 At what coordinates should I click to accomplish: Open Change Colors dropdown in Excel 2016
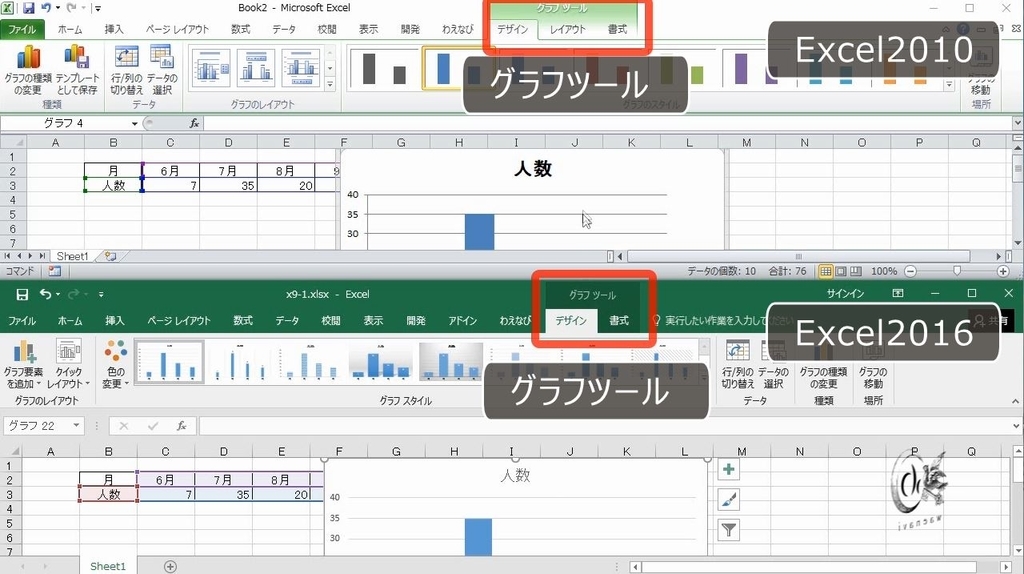click(116, 364)
